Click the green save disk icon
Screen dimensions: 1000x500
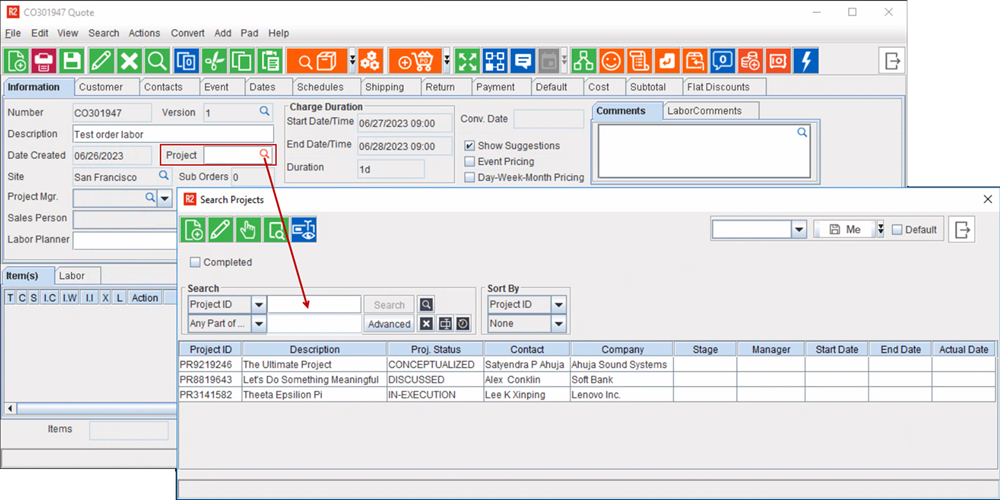click(72, 61)
